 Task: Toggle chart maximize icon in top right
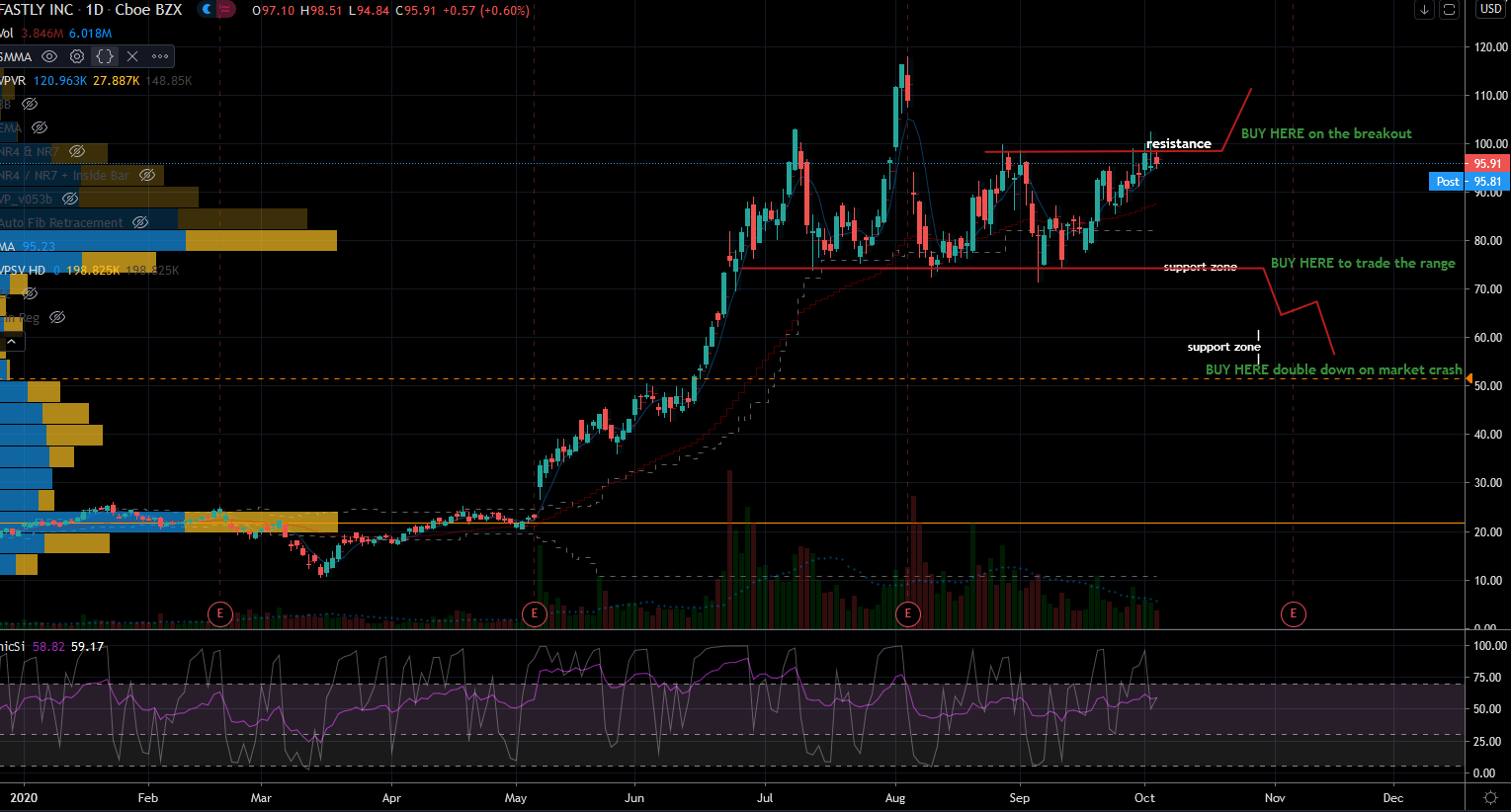[x=1450, y=10]
